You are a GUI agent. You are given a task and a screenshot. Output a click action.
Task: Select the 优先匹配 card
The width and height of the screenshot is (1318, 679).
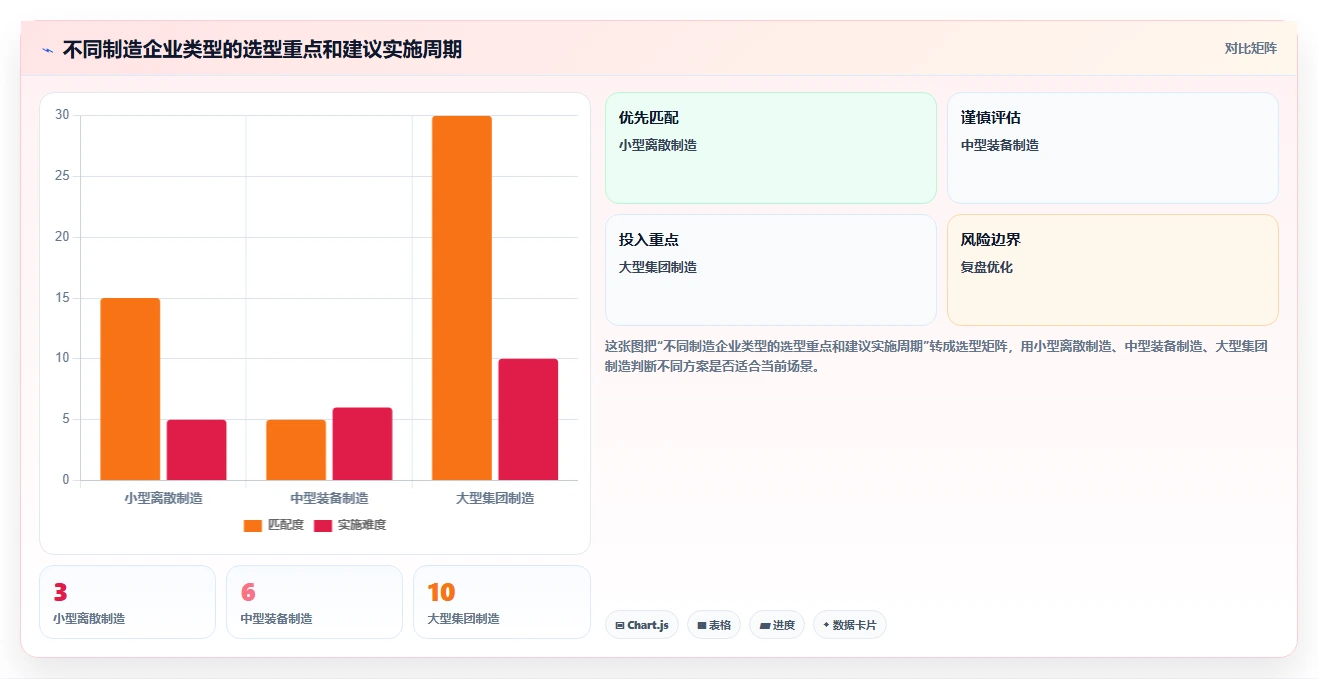771,148
